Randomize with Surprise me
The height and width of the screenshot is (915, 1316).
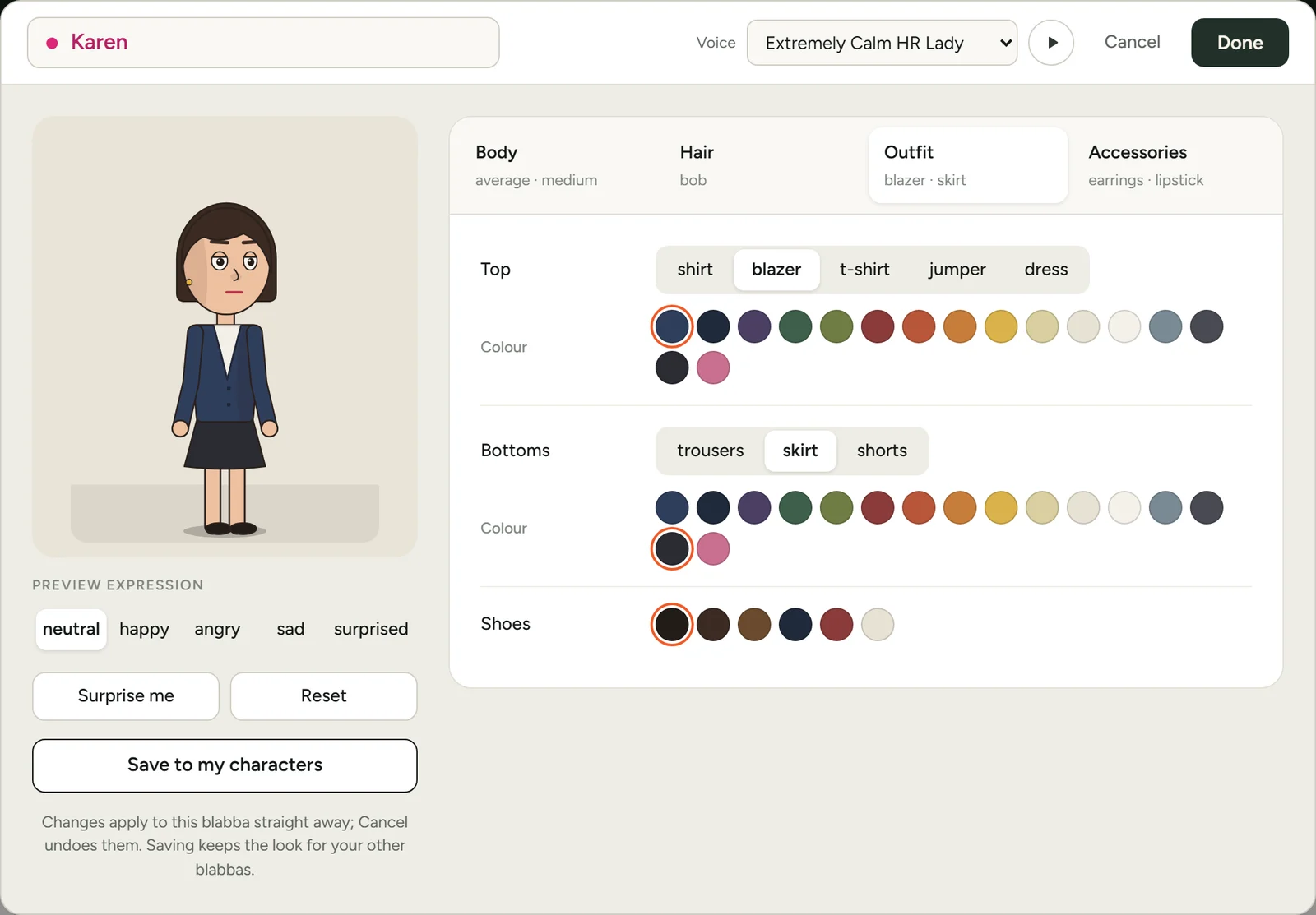pyautogui.click(x=126, y=696)
